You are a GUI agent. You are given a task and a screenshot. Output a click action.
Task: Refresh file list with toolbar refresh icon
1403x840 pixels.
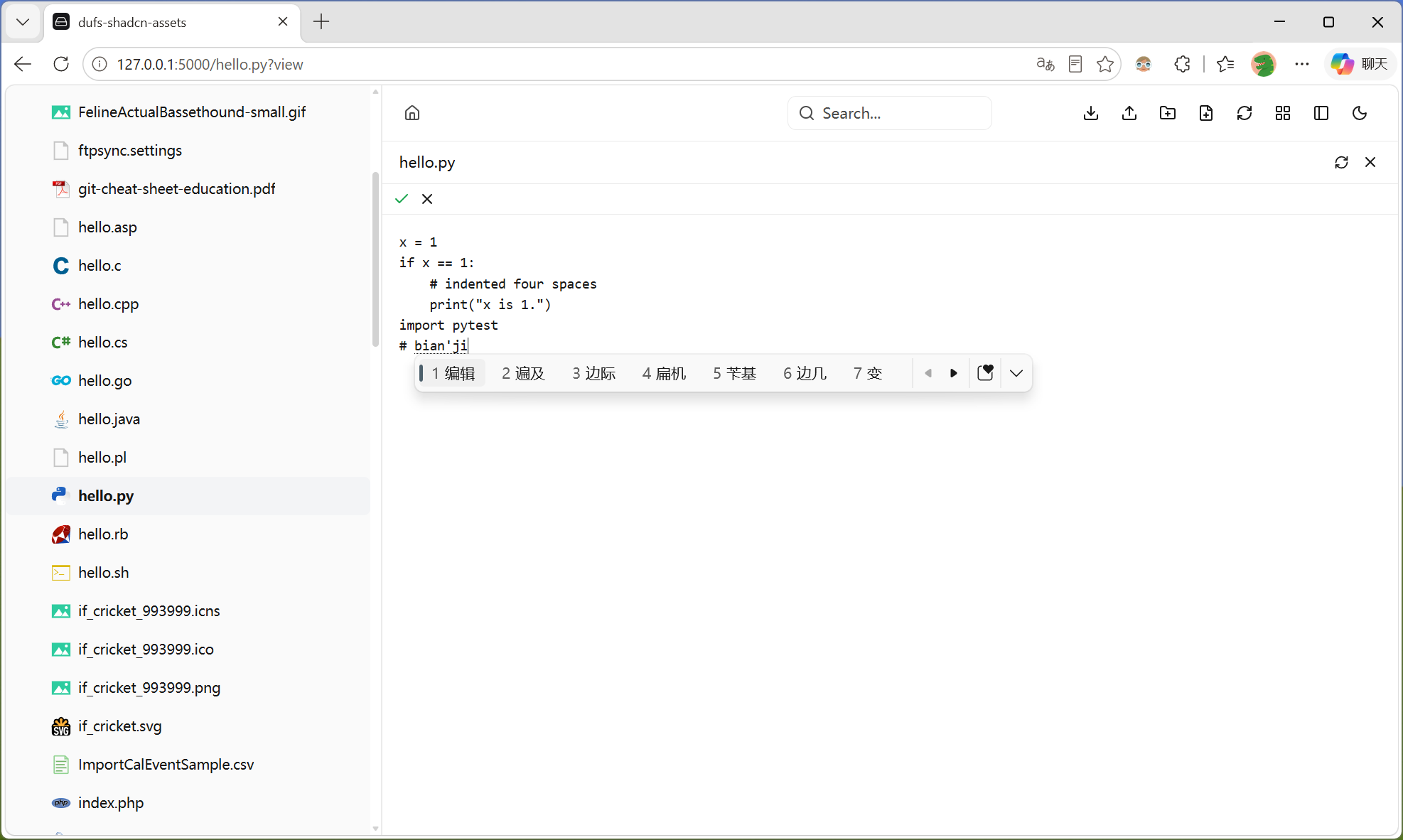coord(1245,113)
